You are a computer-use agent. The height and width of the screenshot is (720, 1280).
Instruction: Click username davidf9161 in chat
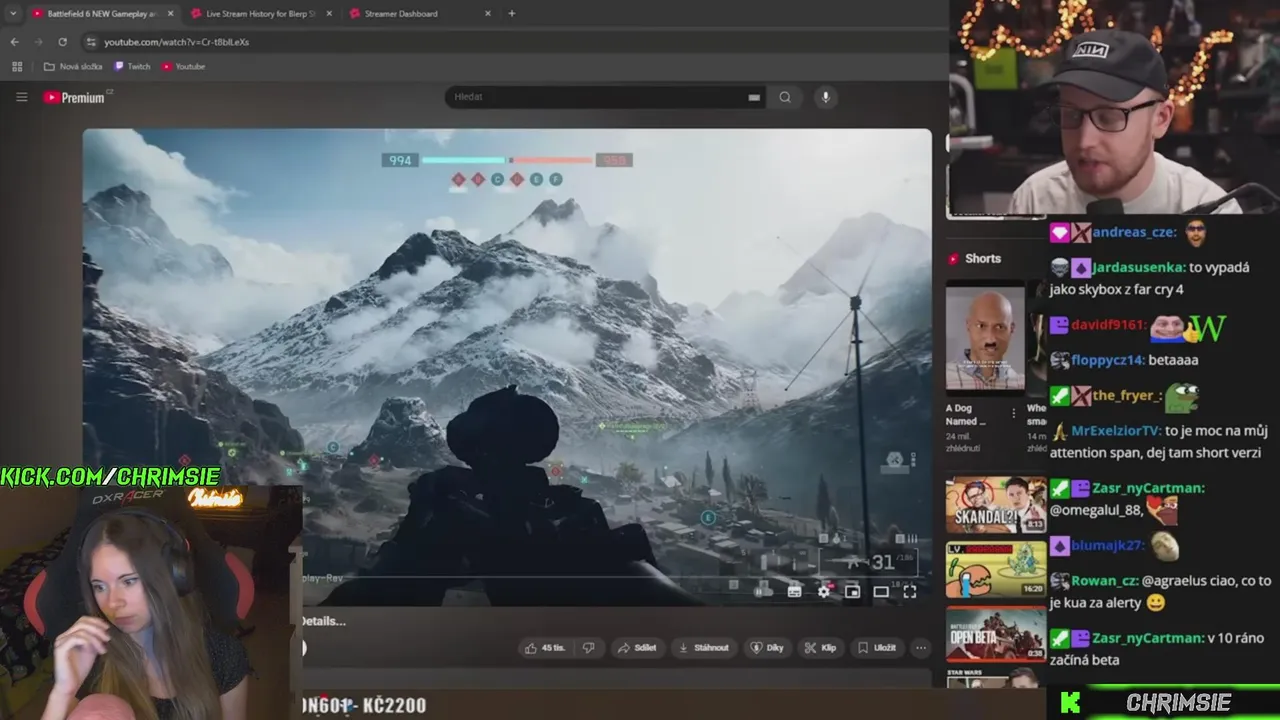[x=1109, y=325]
